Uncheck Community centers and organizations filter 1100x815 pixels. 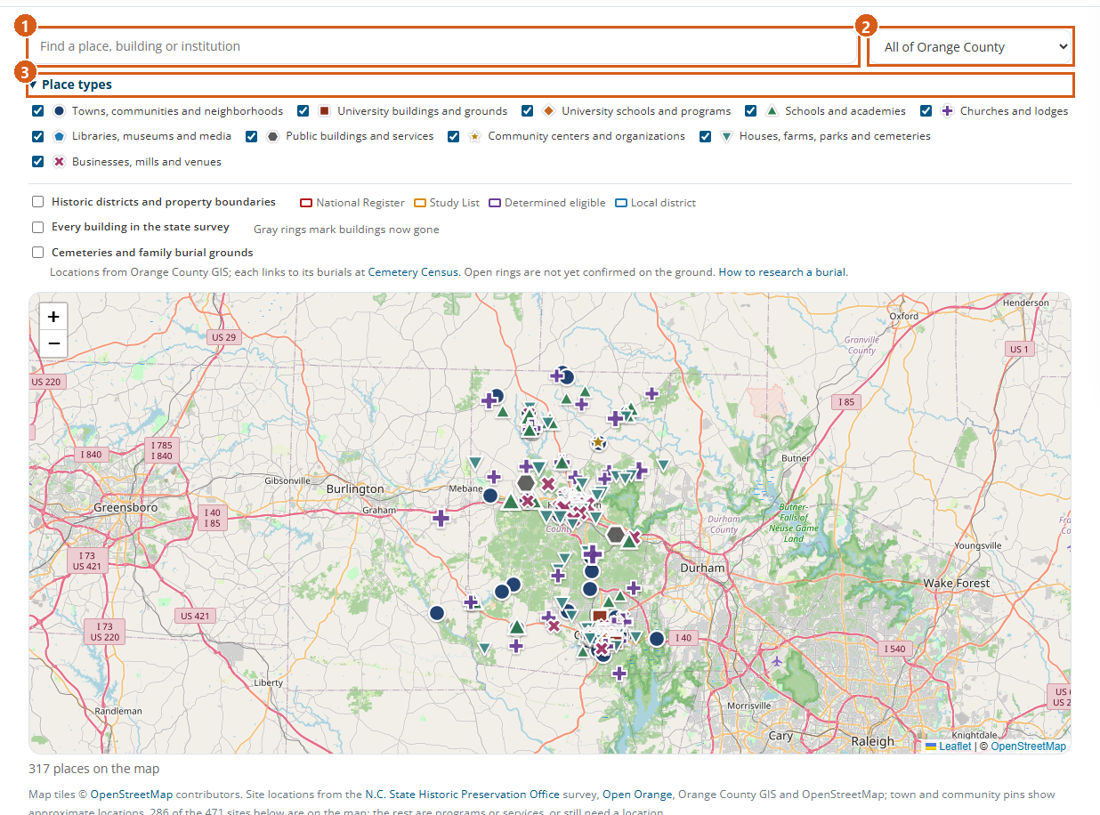454,136
